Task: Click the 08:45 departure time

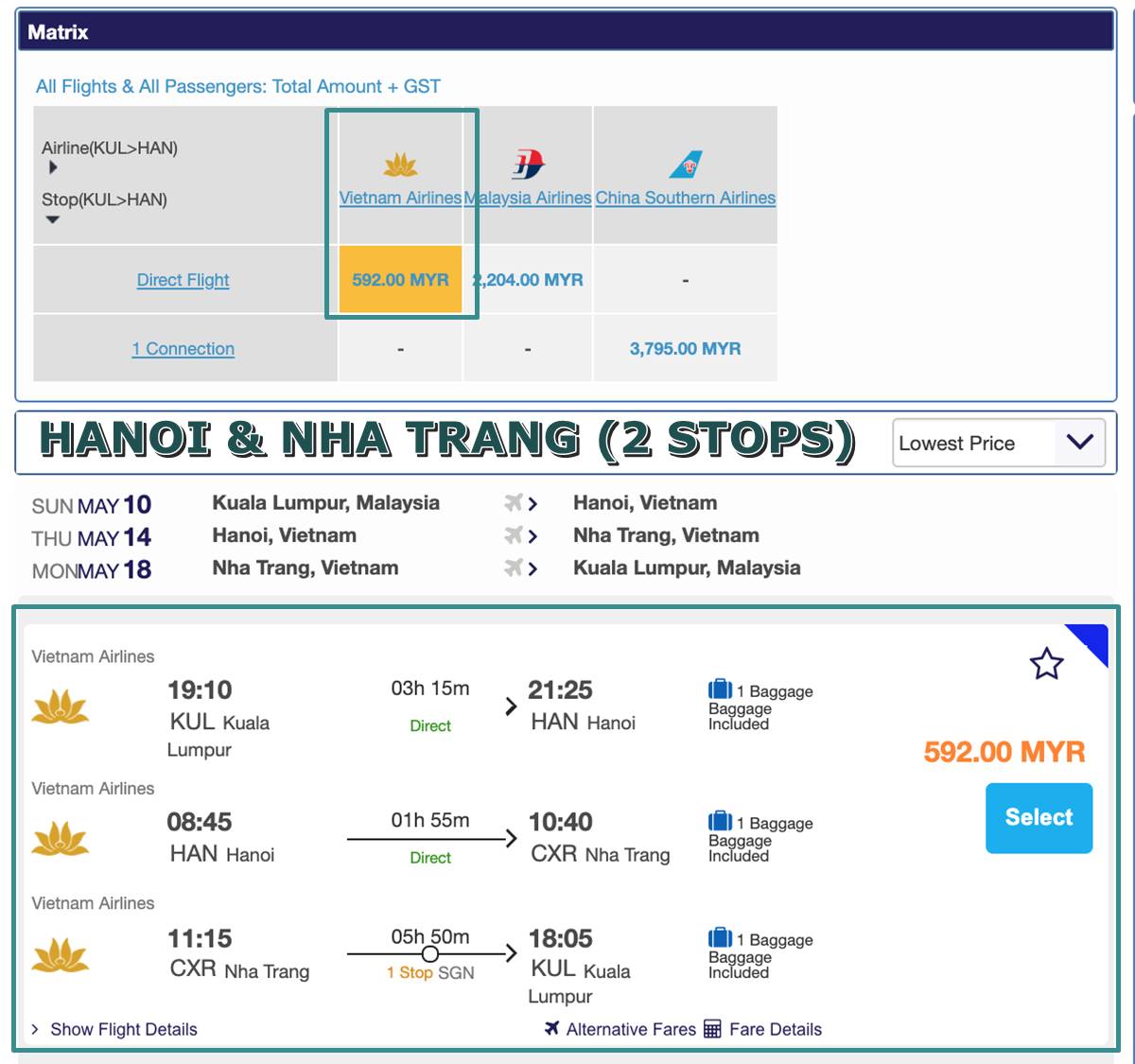Action: [200, 822]
